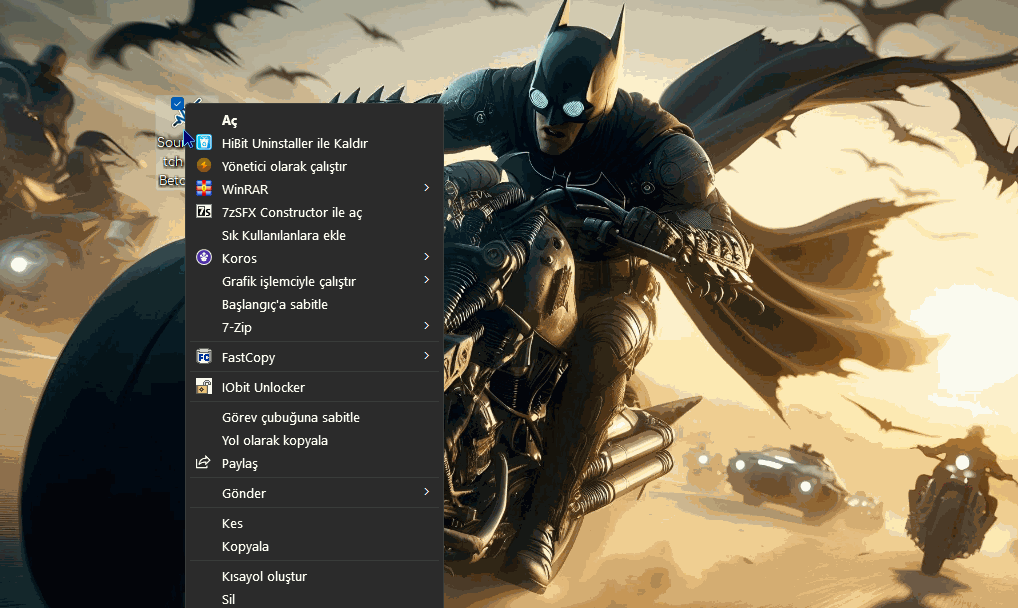Expand the Koros submenu arrow
Image resolution: width=1018 pixels, height=608 pixels.
click(427, 257)
